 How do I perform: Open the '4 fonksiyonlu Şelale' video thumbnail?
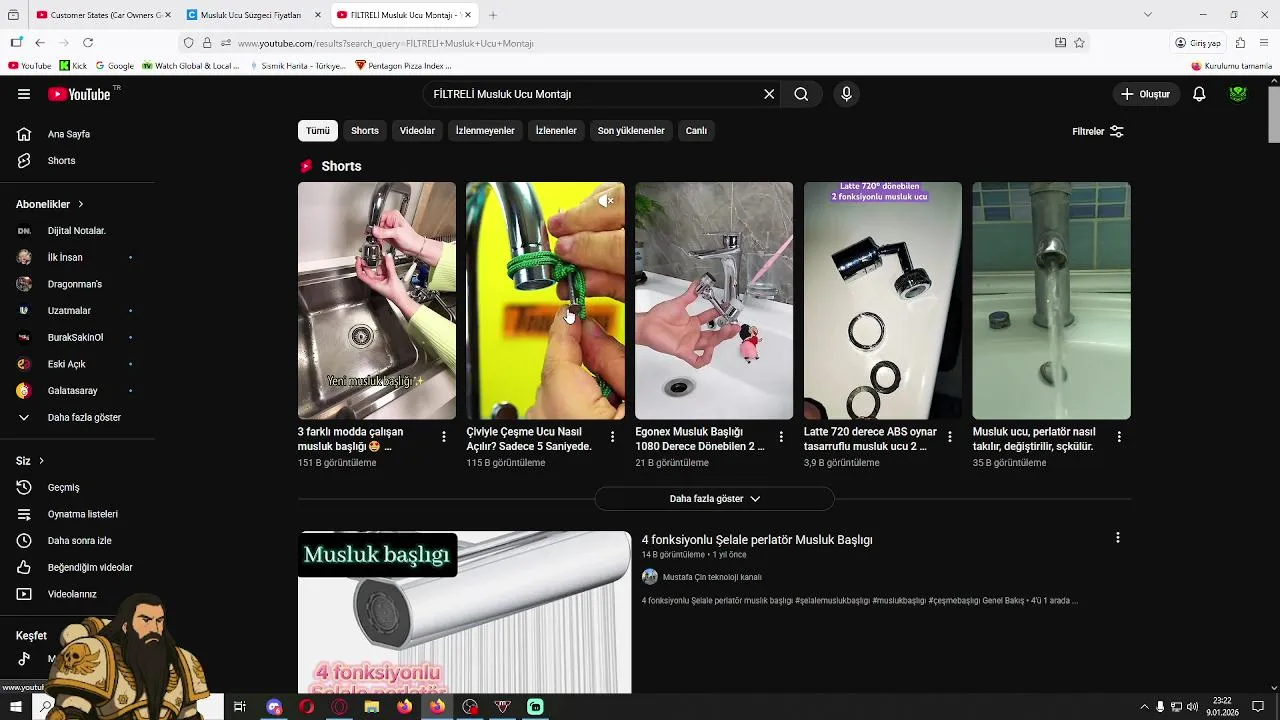coord(465,612)
